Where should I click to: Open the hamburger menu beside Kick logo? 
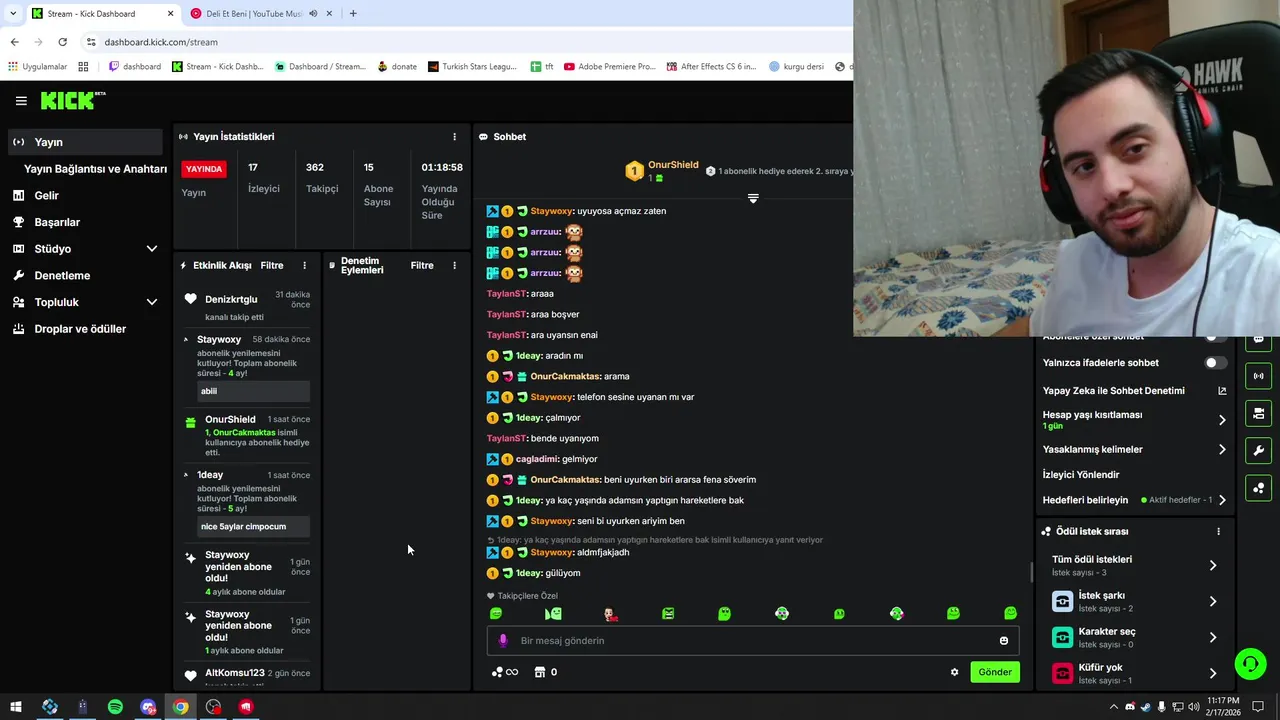[21, 100]
